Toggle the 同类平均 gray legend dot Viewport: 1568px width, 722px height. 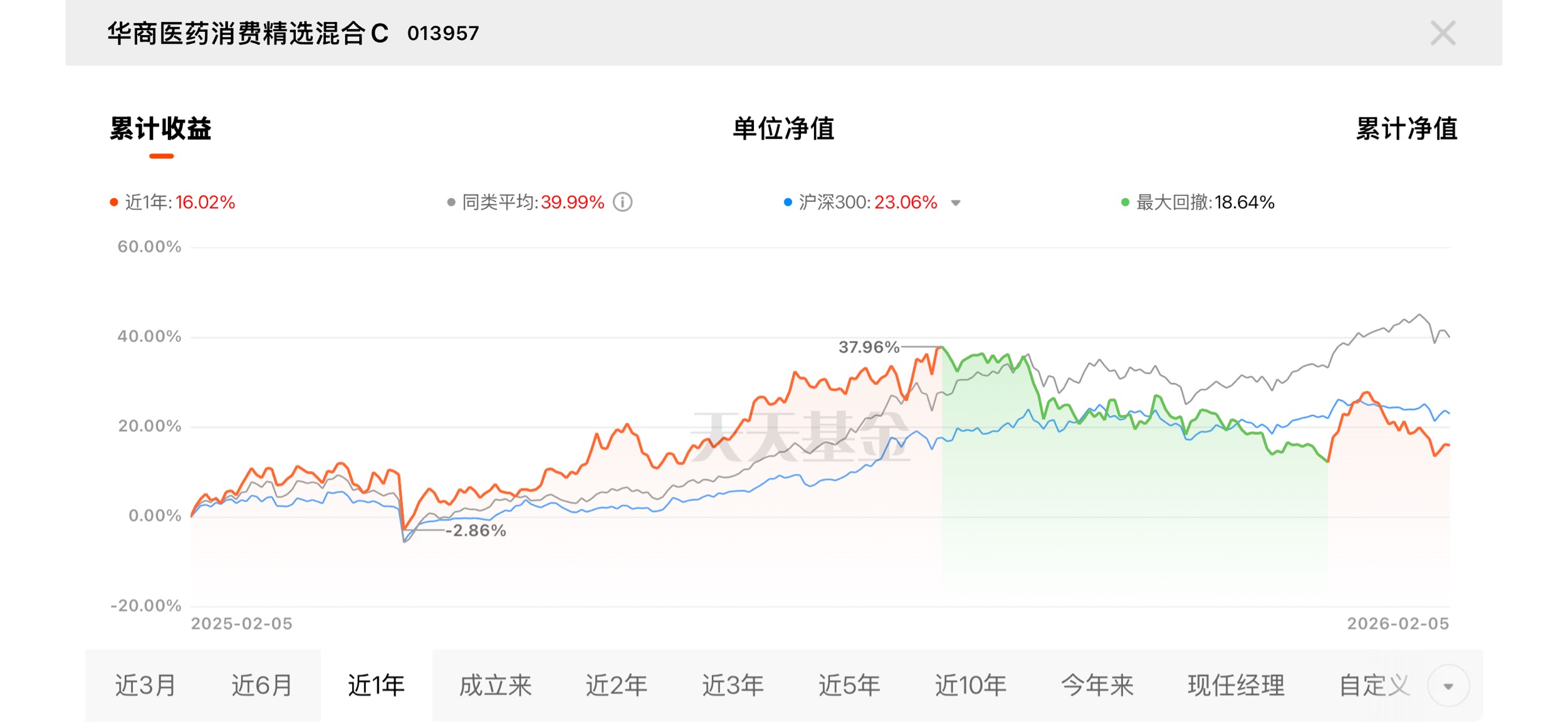451,202
